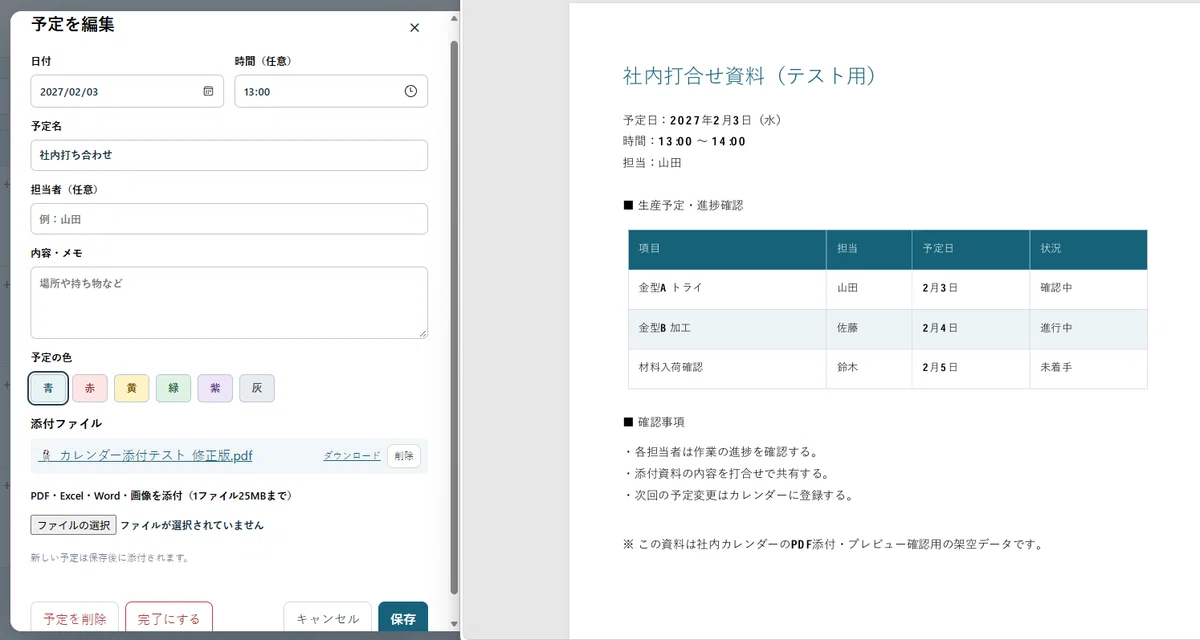Click the 予定を削除 button
The image size is (1200, 640).
coord(75,618)
